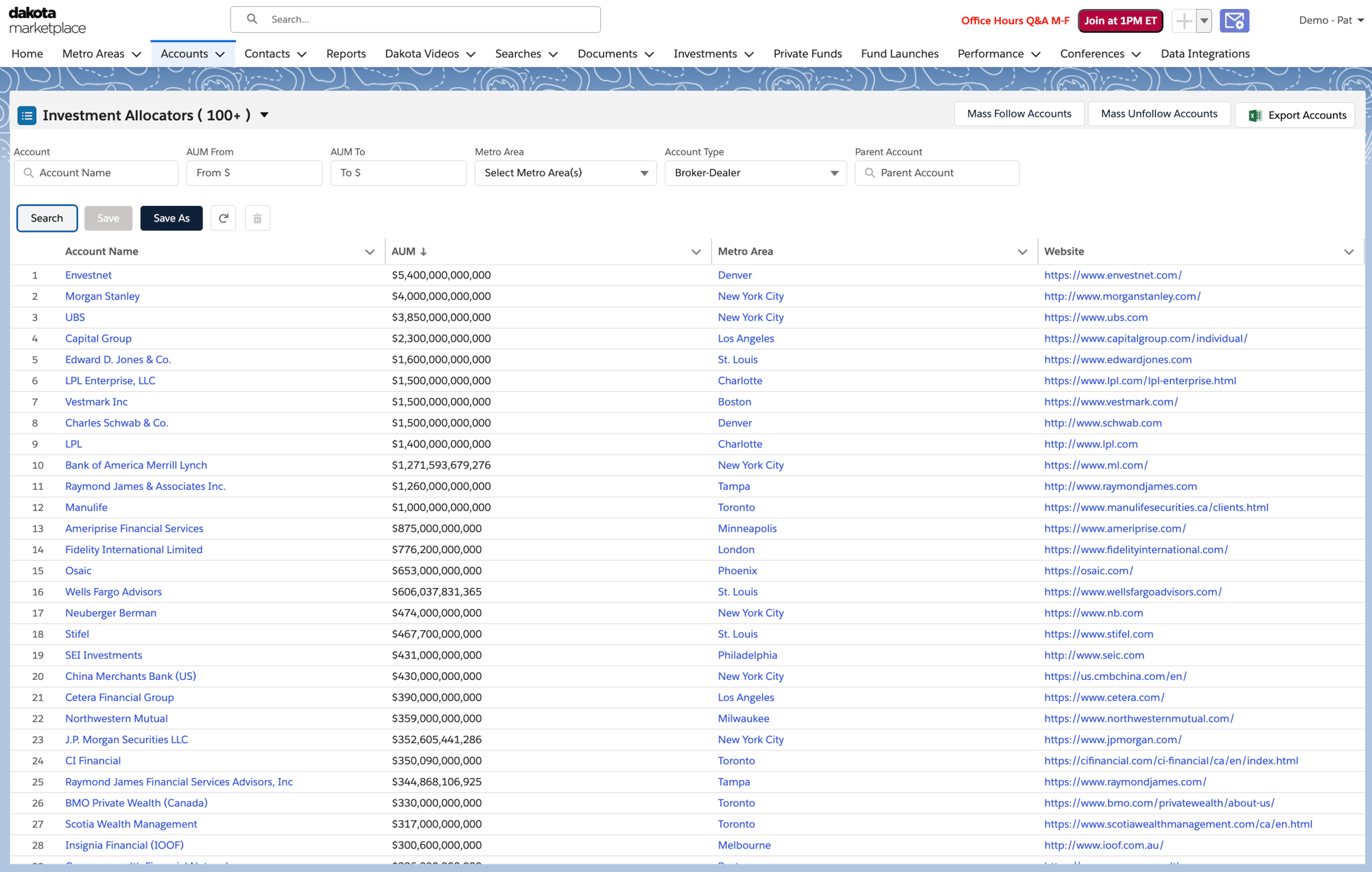Click the Investment Allocators list view icon
1372x872 pixels.
pos(27,115)
